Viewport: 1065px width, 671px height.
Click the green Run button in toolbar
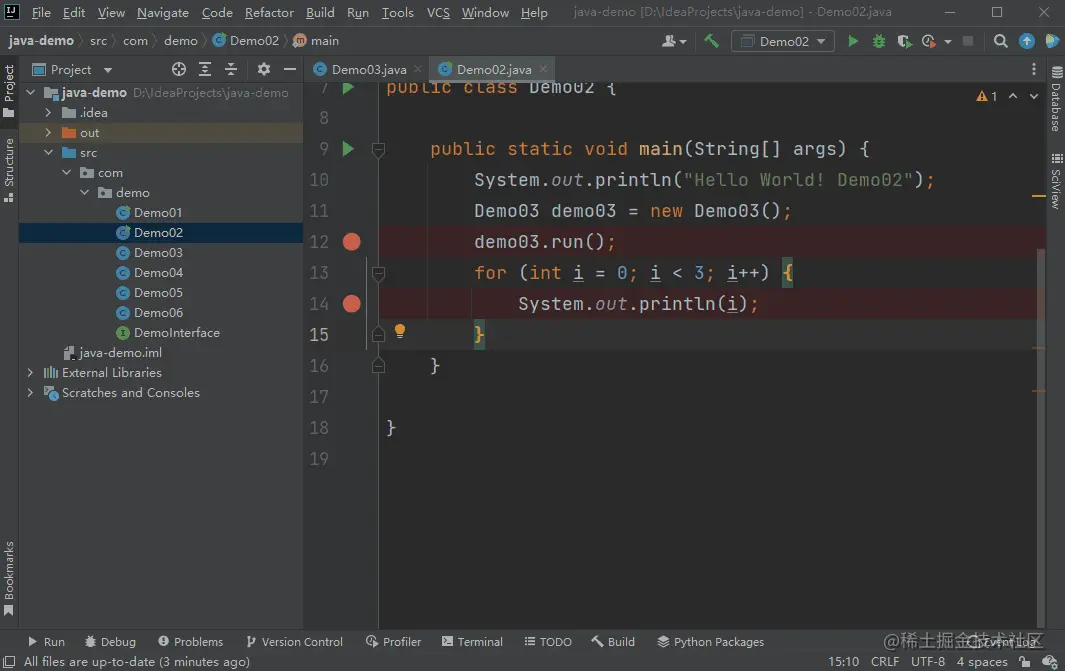853,41
